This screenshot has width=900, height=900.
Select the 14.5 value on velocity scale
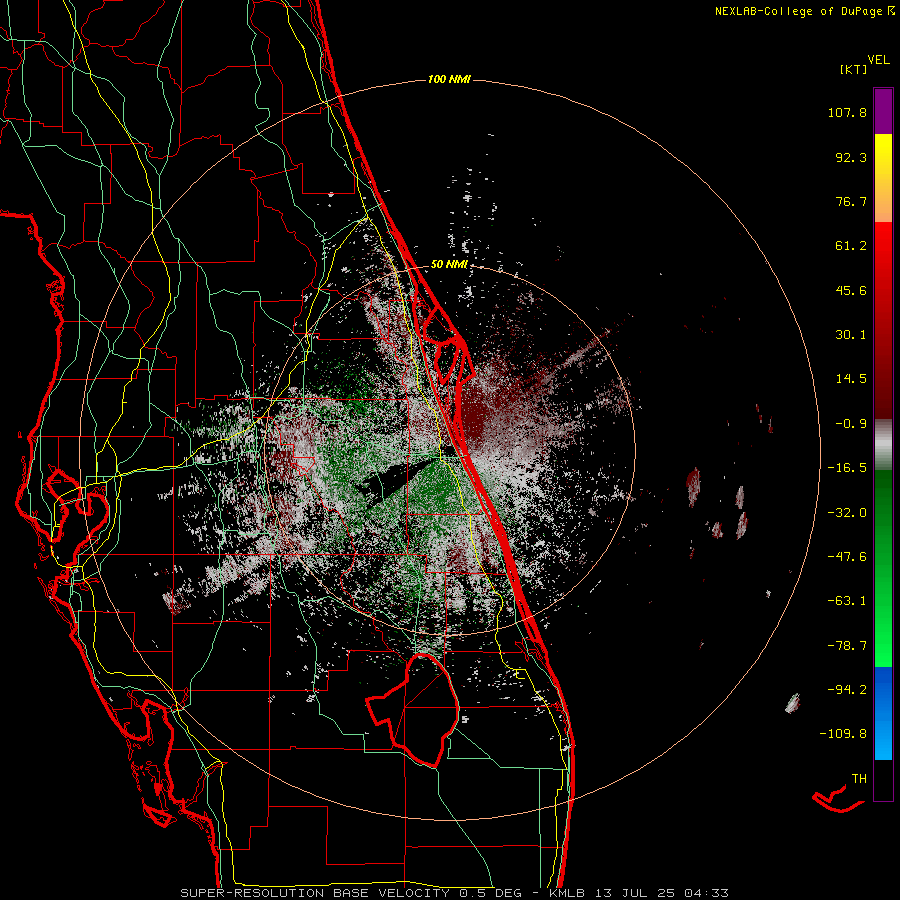click(x=851, y=379)
